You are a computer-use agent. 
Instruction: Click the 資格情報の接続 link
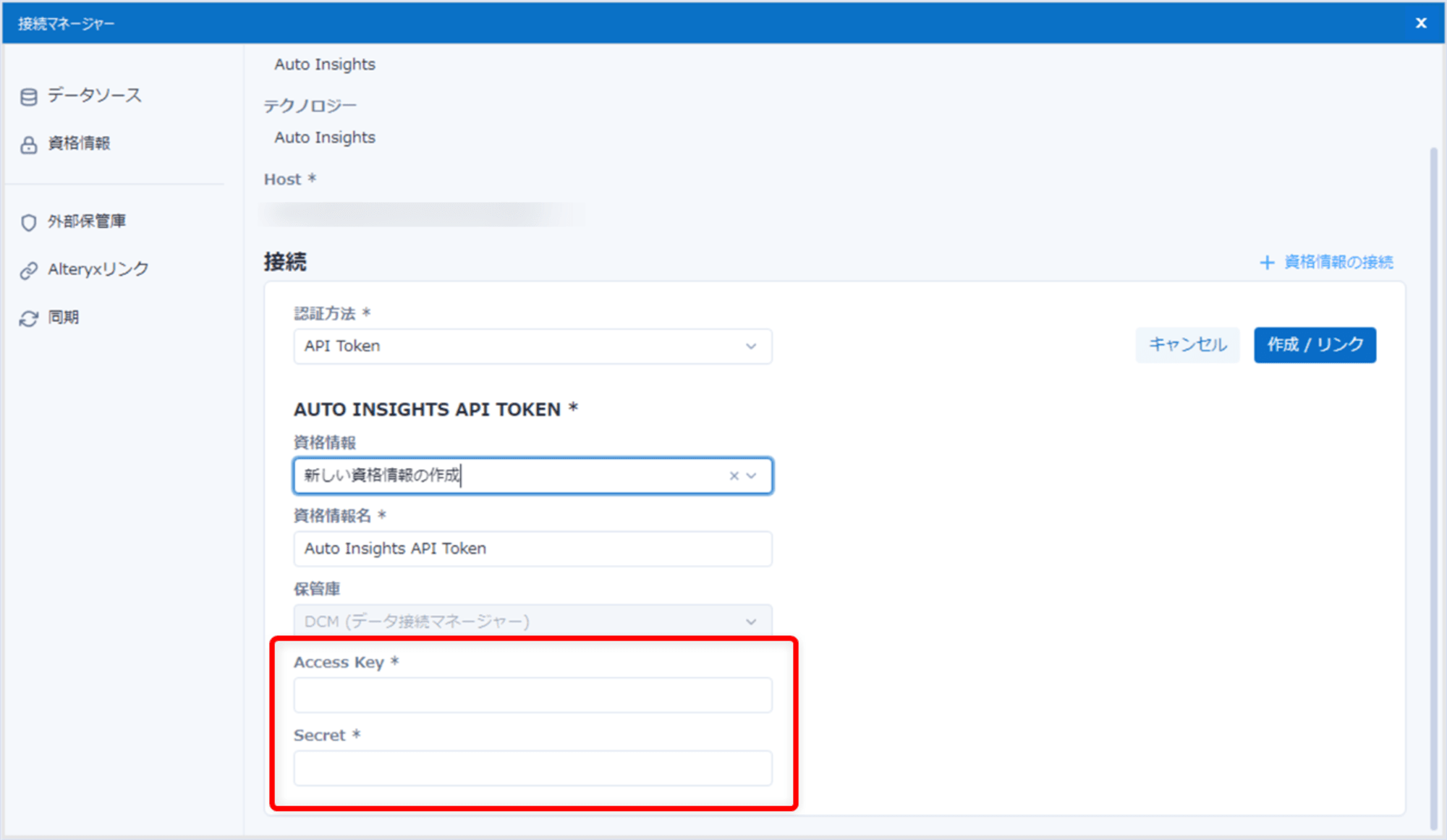tap(1338, 262)
